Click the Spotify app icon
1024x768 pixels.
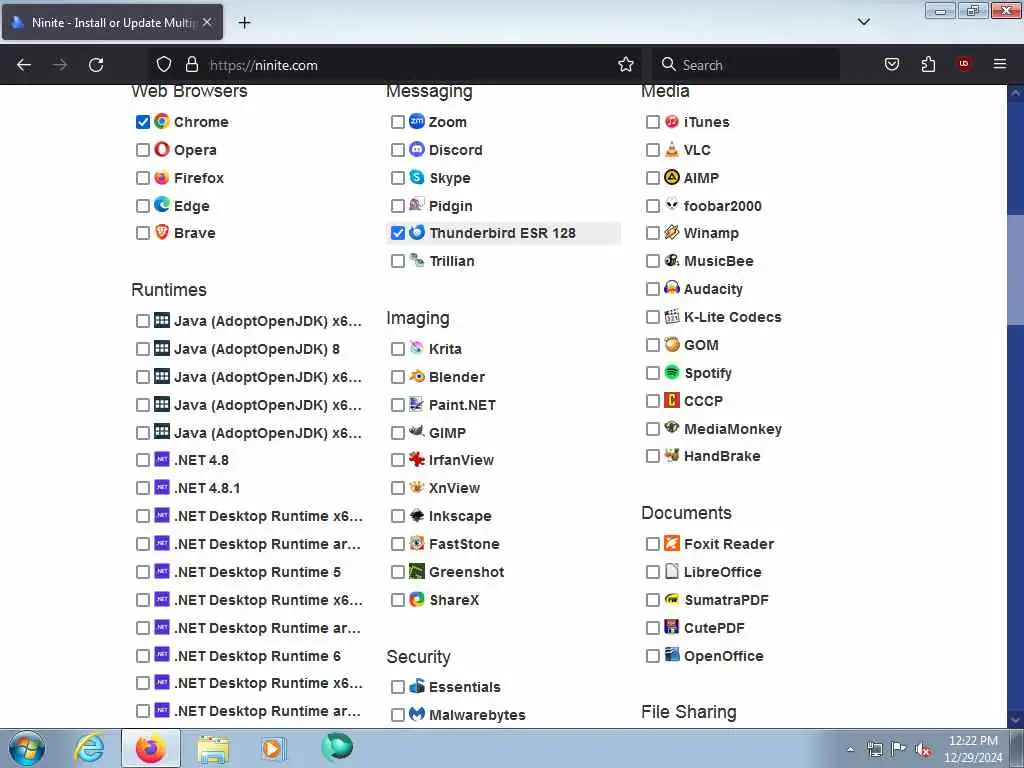pyautogui.click(x=672, y=372)
